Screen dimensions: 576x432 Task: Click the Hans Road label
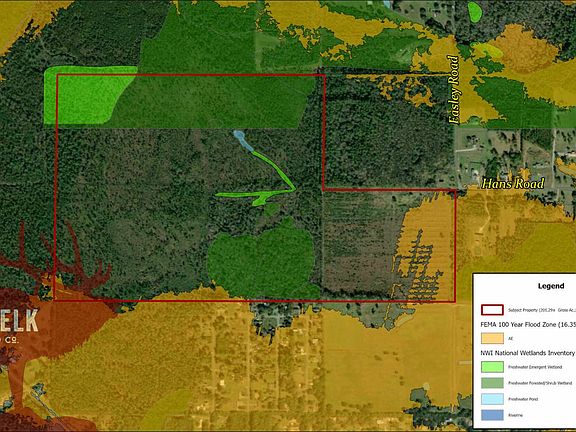(513, 183)
